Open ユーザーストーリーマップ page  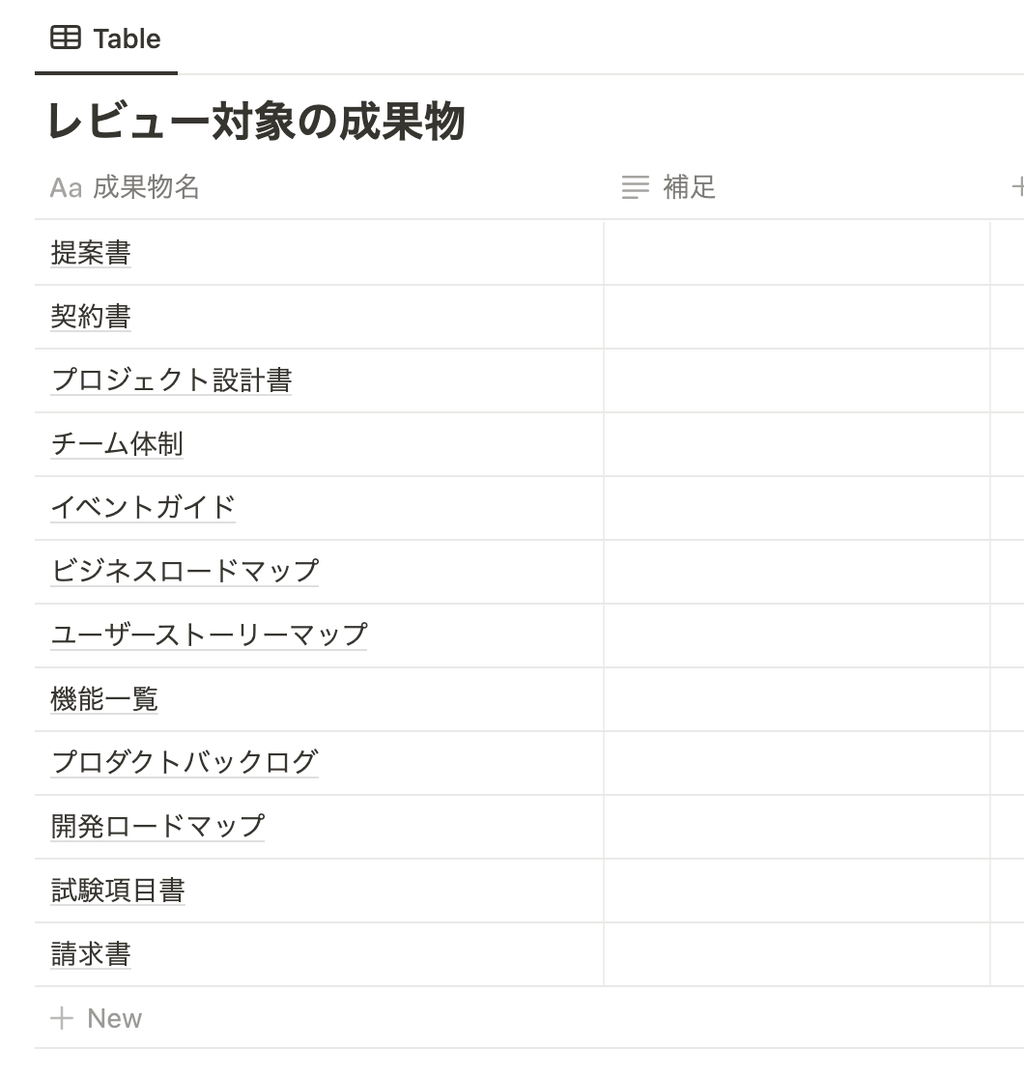point(209,635)
